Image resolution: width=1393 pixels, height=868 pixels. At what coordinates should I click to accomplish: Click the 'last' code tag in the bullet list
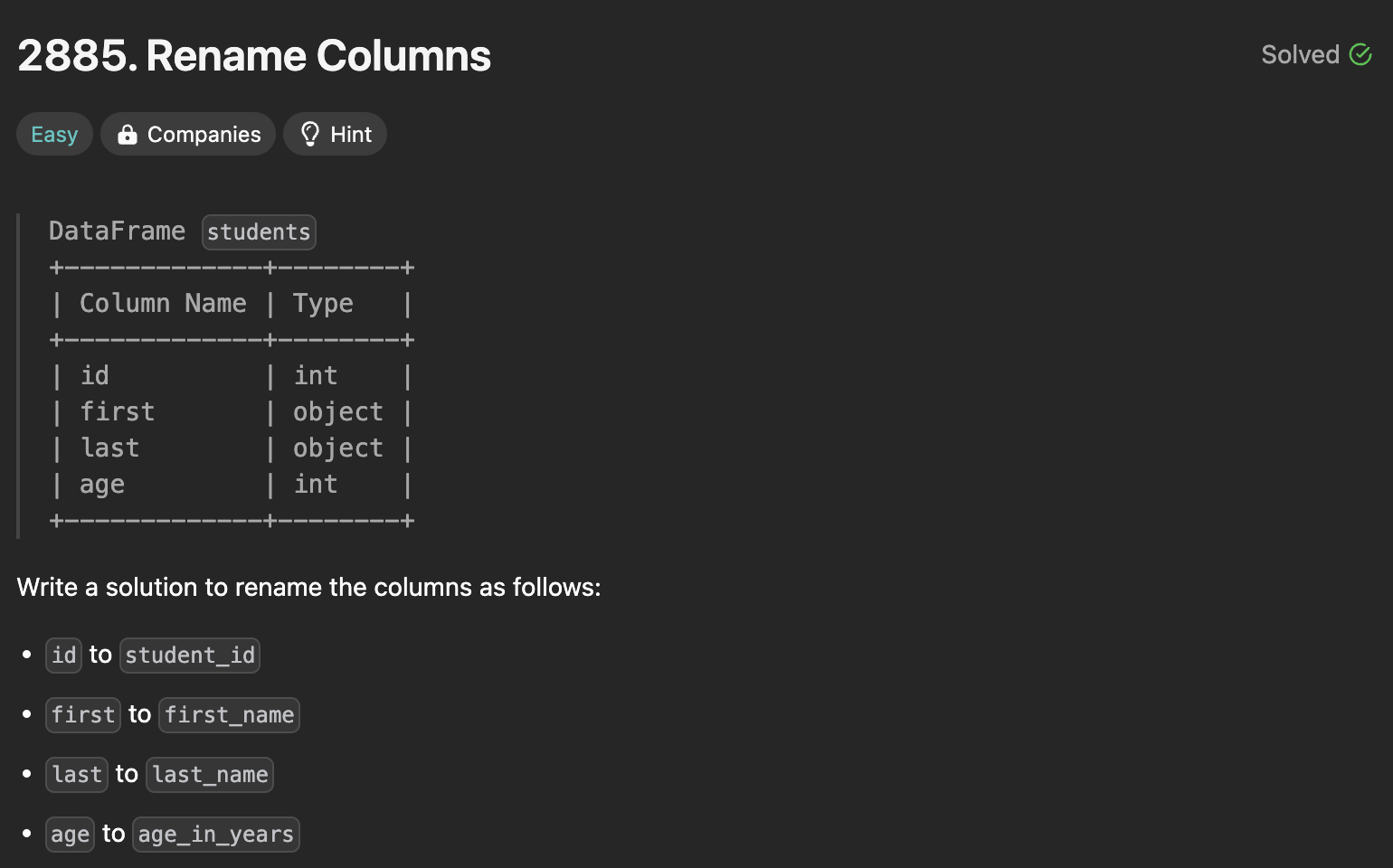(77, 775)
